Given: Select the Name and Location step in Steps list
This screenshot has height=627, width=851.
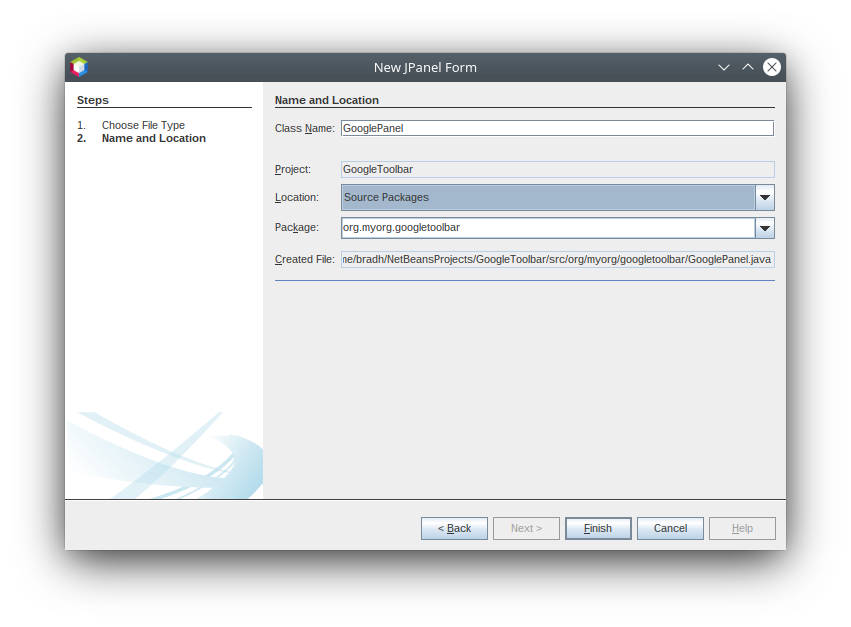Looking at the screenshot, I should tap(153, 138).
